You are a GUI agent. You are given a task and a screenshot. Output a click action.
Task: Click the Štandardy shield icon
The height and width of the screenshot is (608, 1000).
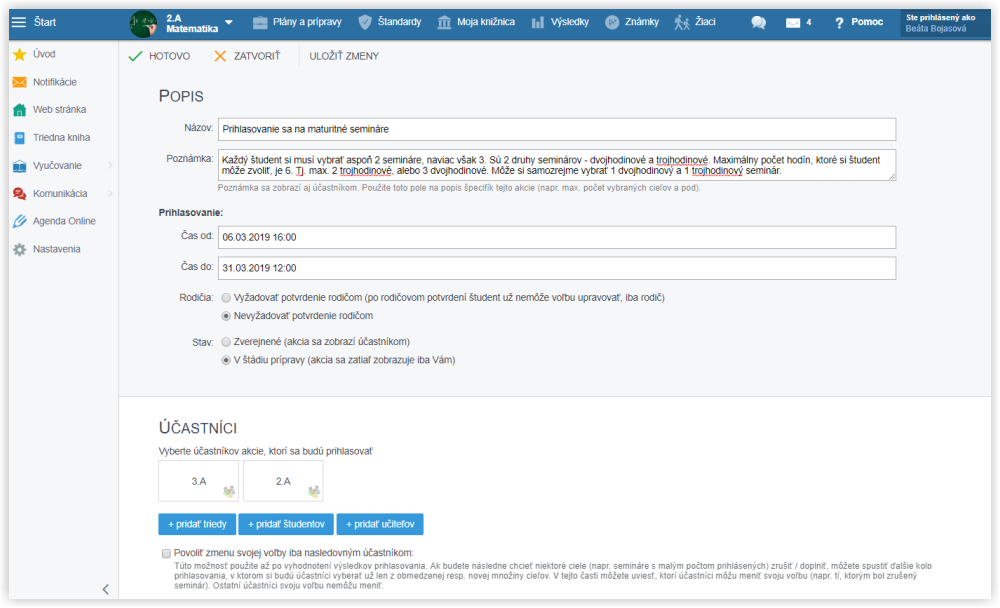coord(365,22)
